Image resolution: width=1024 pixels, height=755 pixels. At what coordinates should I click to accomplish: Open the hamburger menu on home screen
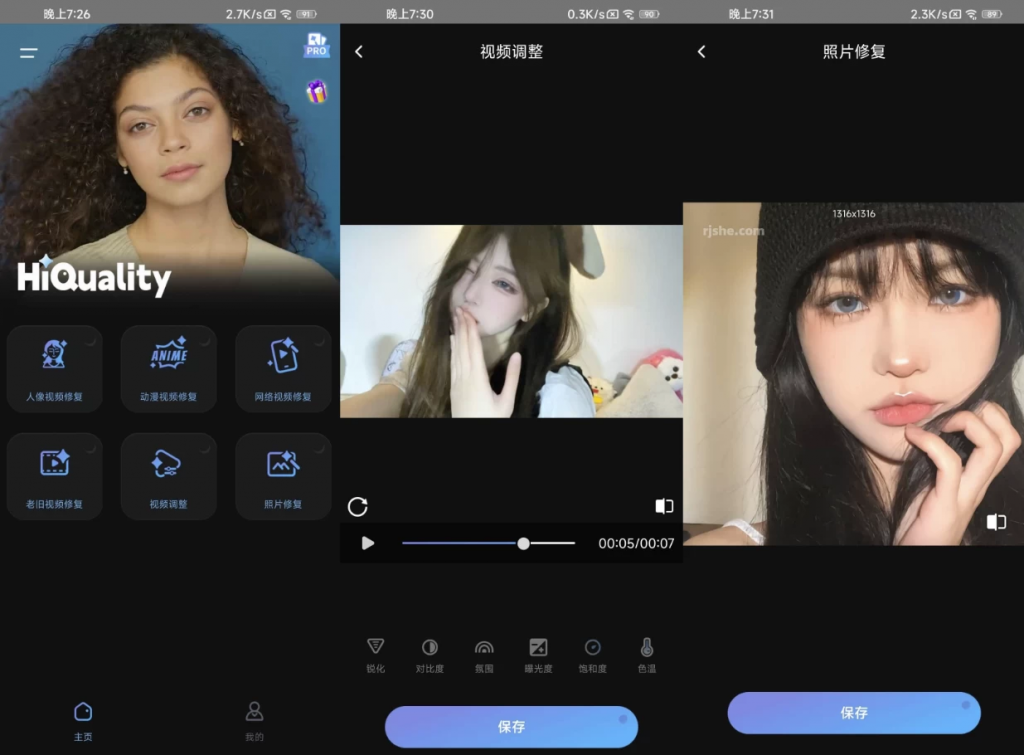click(29, 53)
